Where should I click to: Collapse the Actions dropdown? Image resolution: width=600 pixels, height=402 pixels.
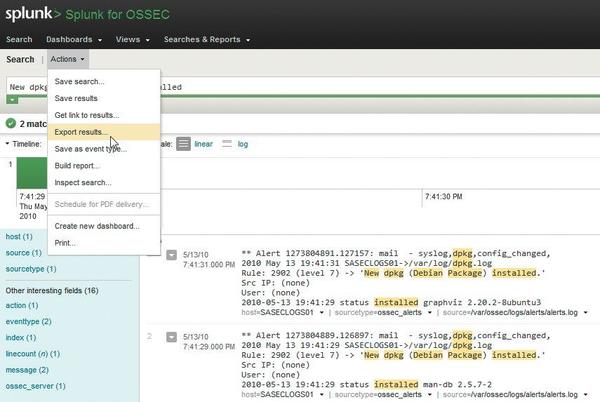[x=68, y=59]
